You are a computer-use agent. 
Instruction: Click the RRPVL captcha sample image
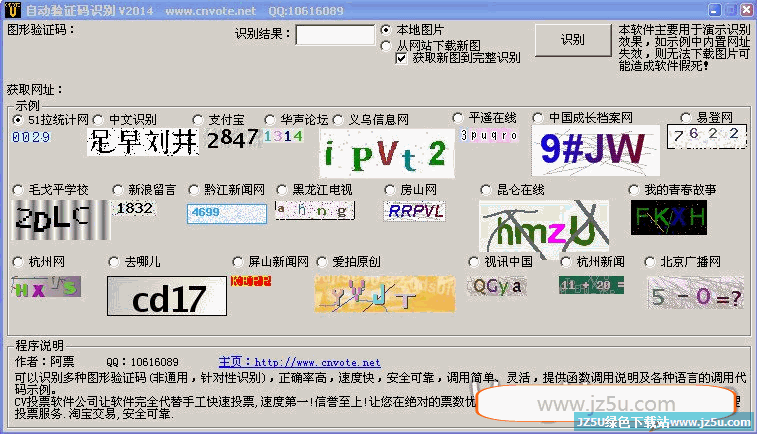click(x=415, y=211)
